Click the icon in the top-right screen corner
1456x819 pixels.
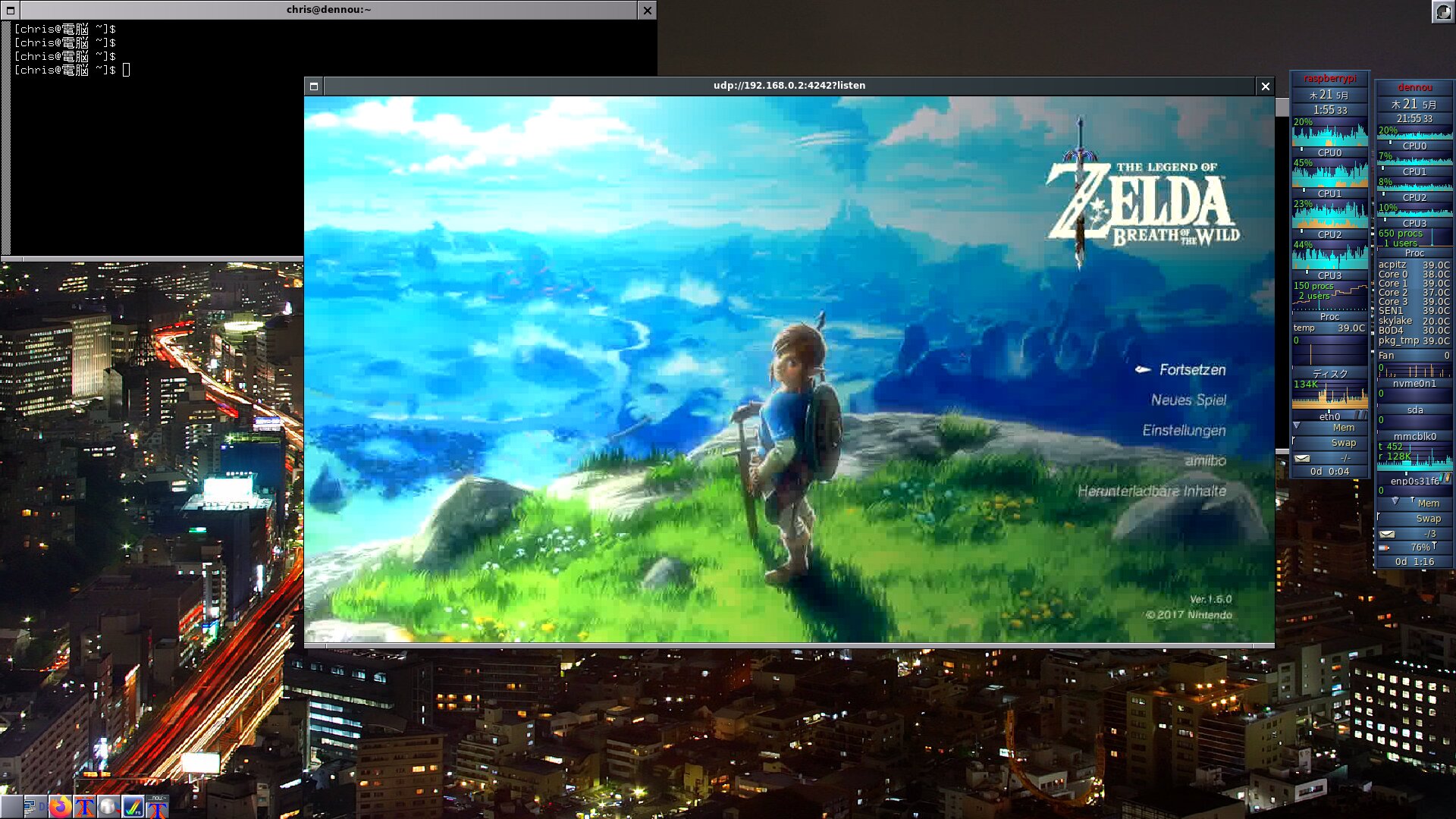(x=1443, y=11)
